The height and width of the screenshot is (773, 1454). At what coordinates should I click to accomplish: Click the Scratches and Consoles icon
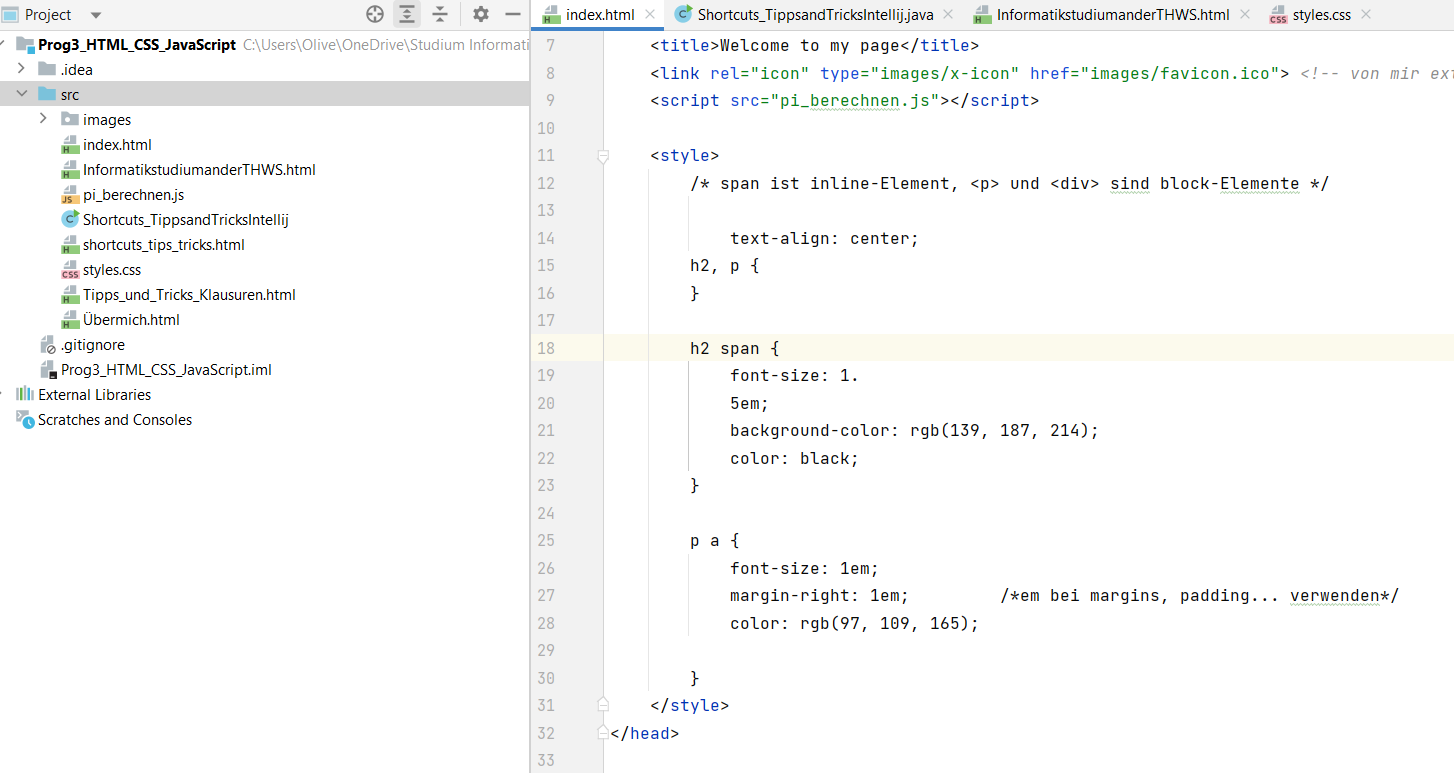pos(25,419)
